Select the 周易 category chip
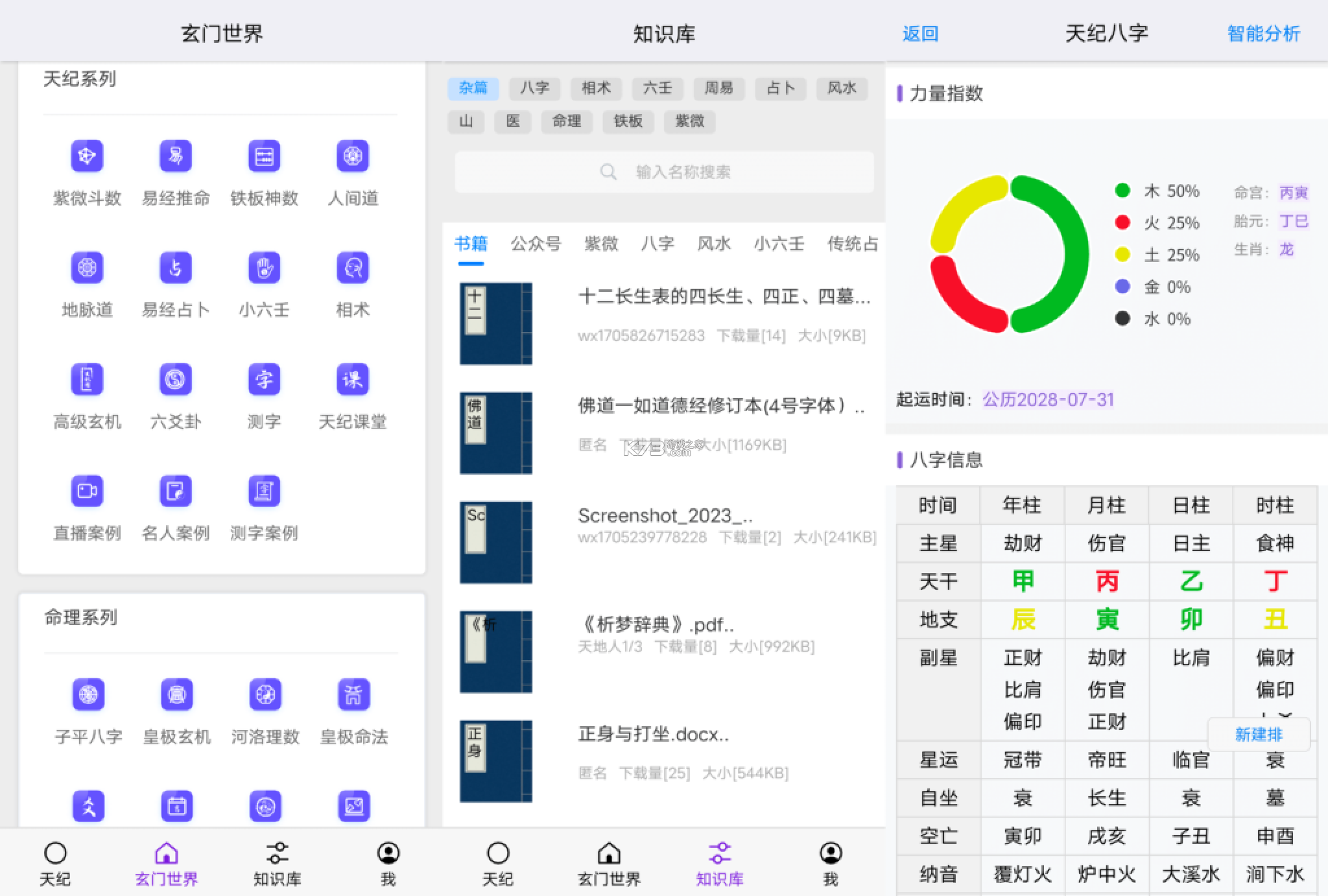1328x896 pixels. click(x=719, y=88)
